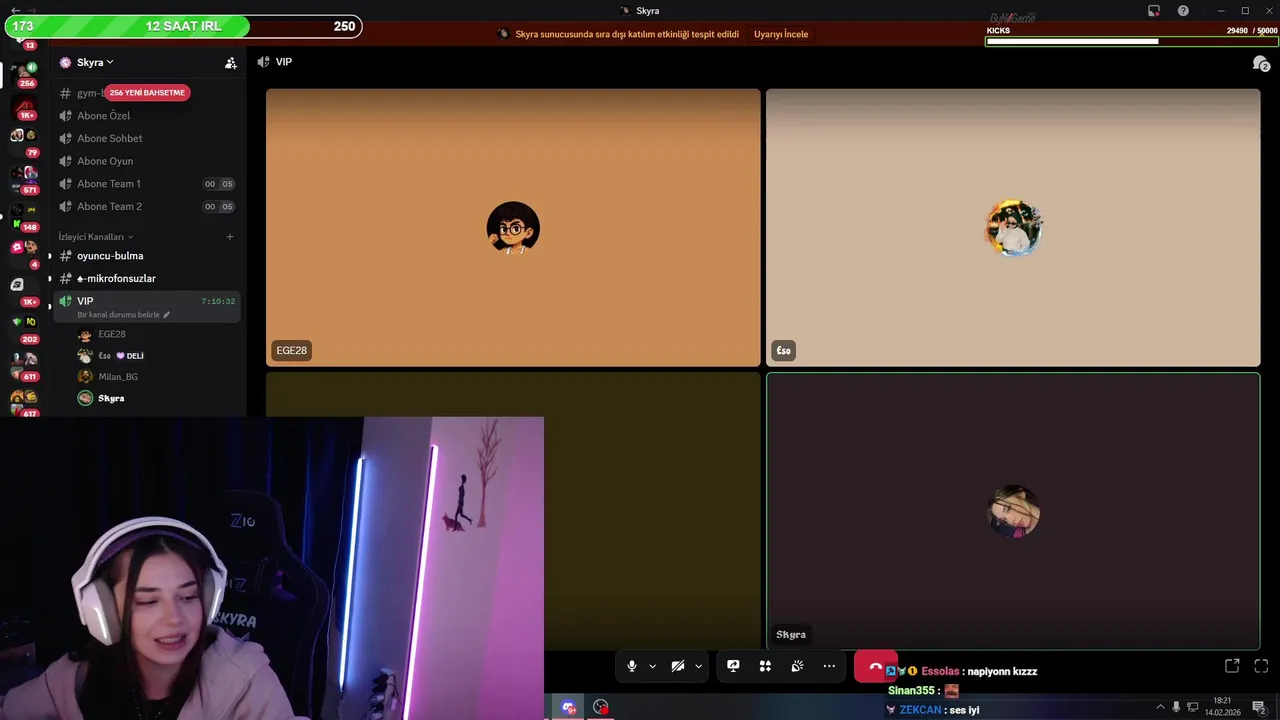Open the mikrofonsuzlar text channel
The height and width of the screenshot is (720, 1280).
pos(148,278)
